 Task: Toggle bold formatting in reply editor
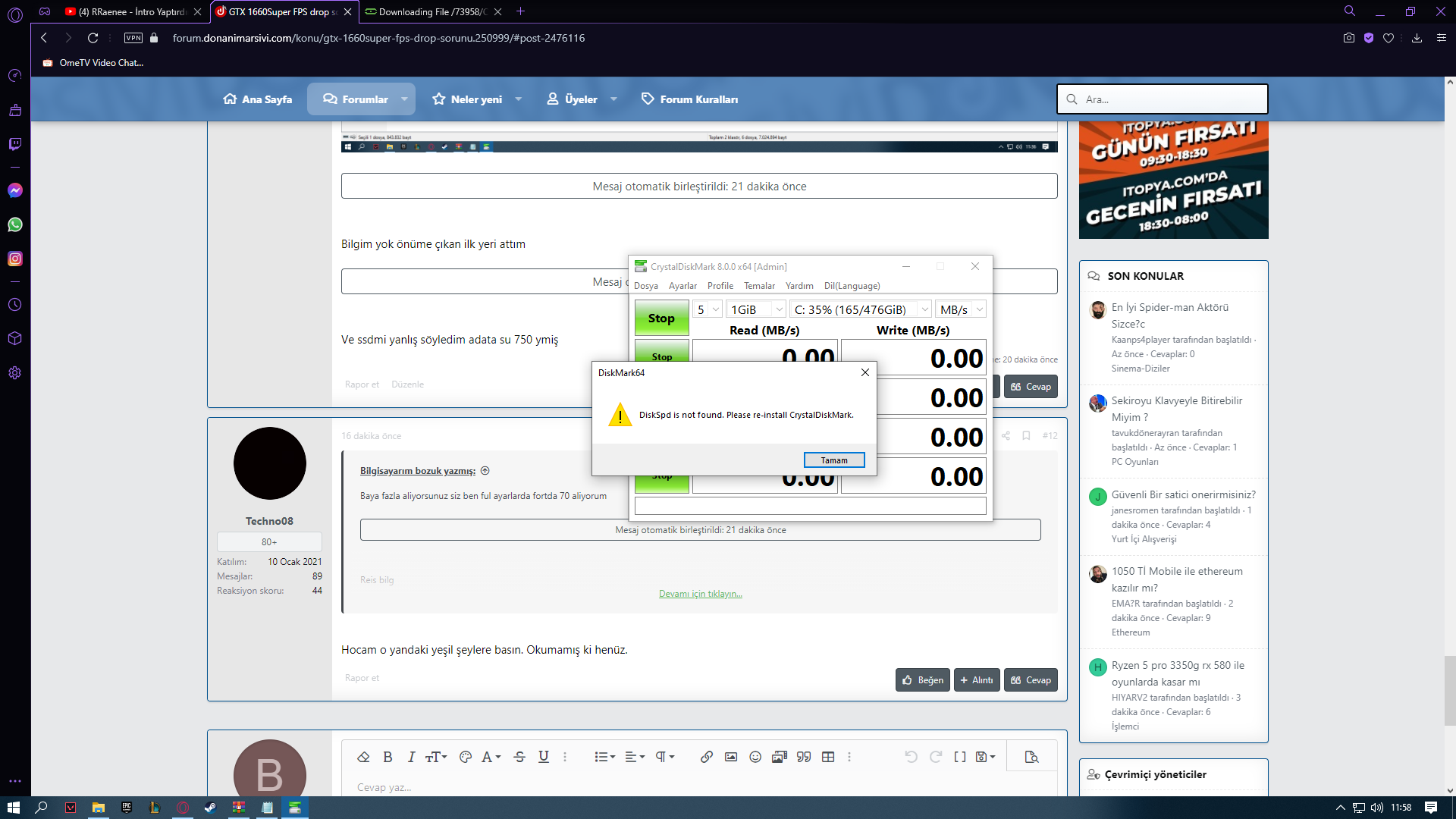point(388,757)
